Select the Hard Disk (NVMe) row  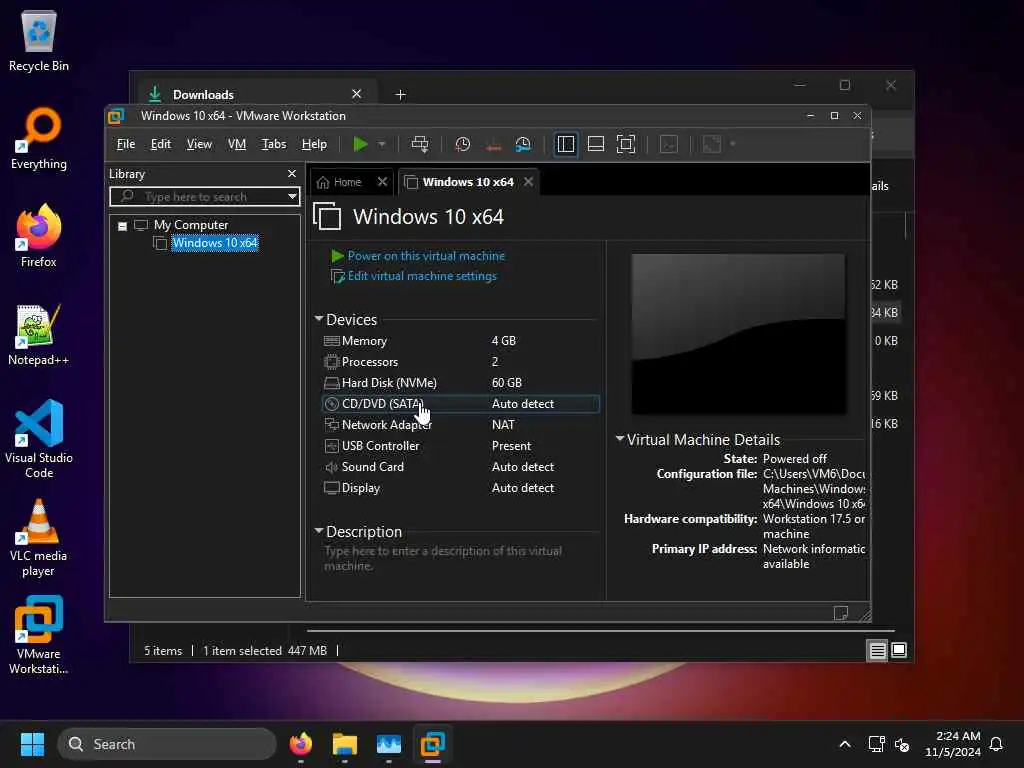(x=460, y=383)
